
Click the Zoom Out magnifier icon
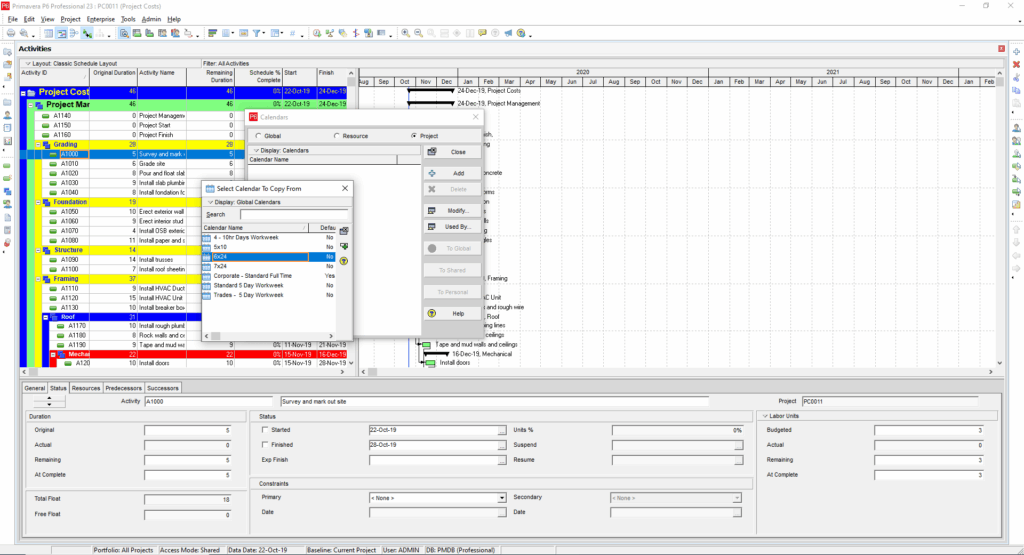(418, 33)
